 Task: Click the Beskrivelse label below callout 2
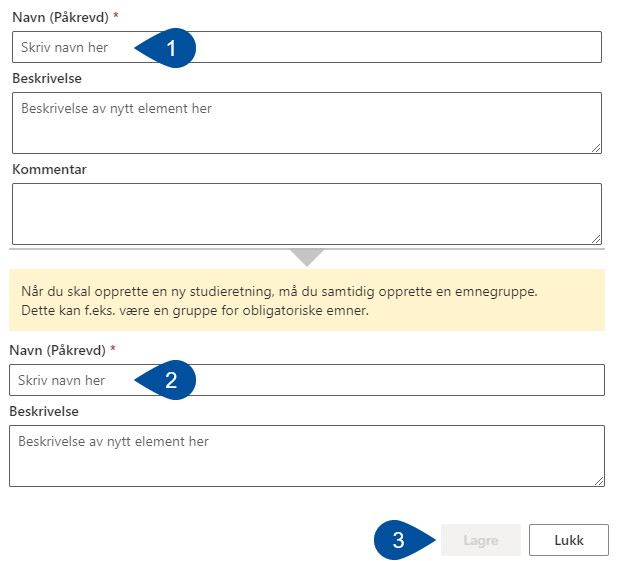44,411
